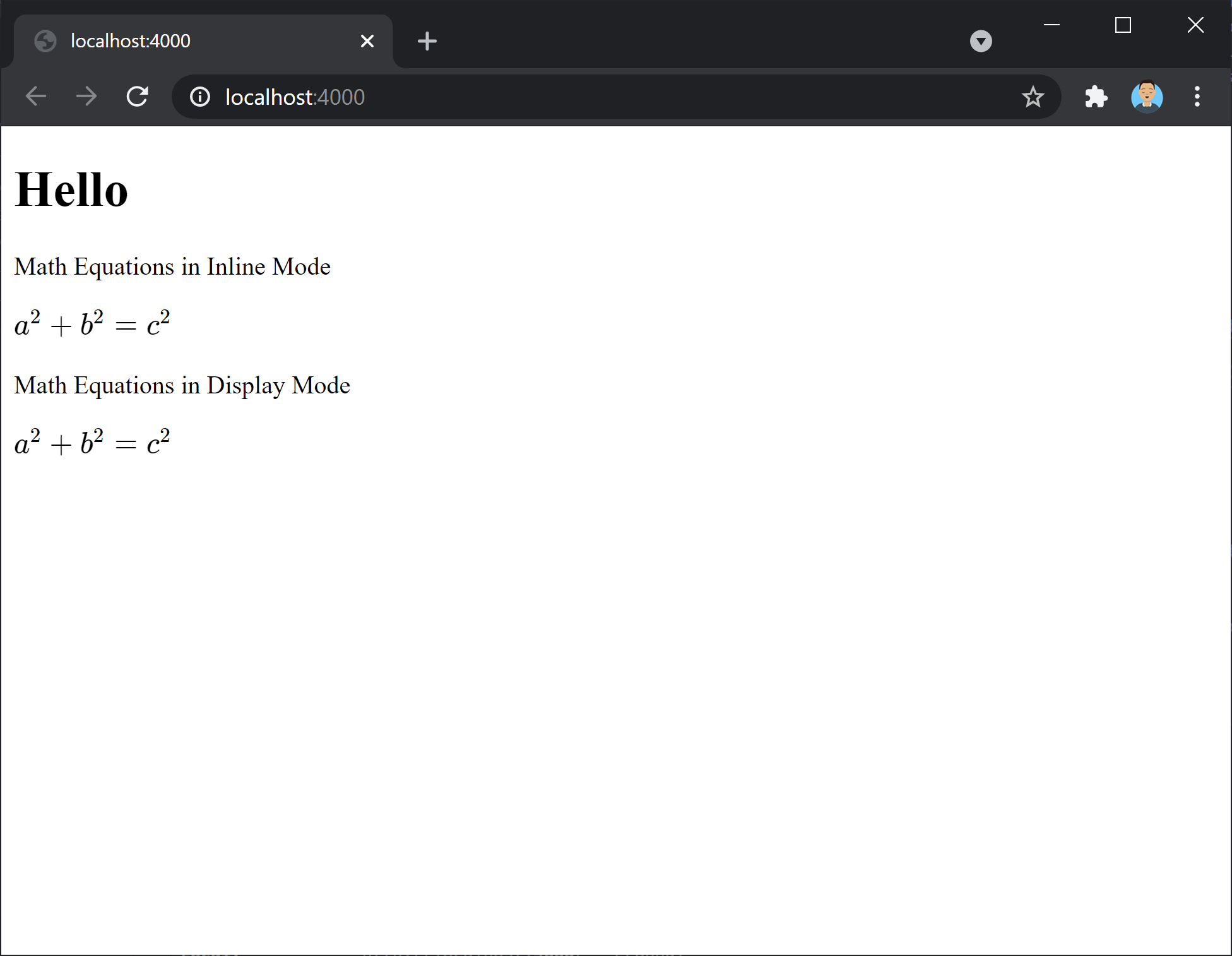Click the text Math Equations in Inline Mode
The width and height of the screenshot is (1232, 956).
172,266
